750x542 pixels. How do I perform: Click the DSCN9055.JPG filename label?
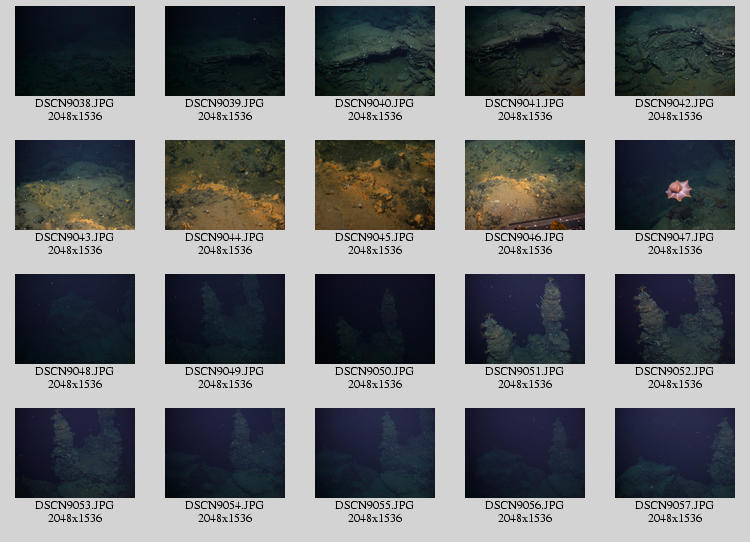375,505
